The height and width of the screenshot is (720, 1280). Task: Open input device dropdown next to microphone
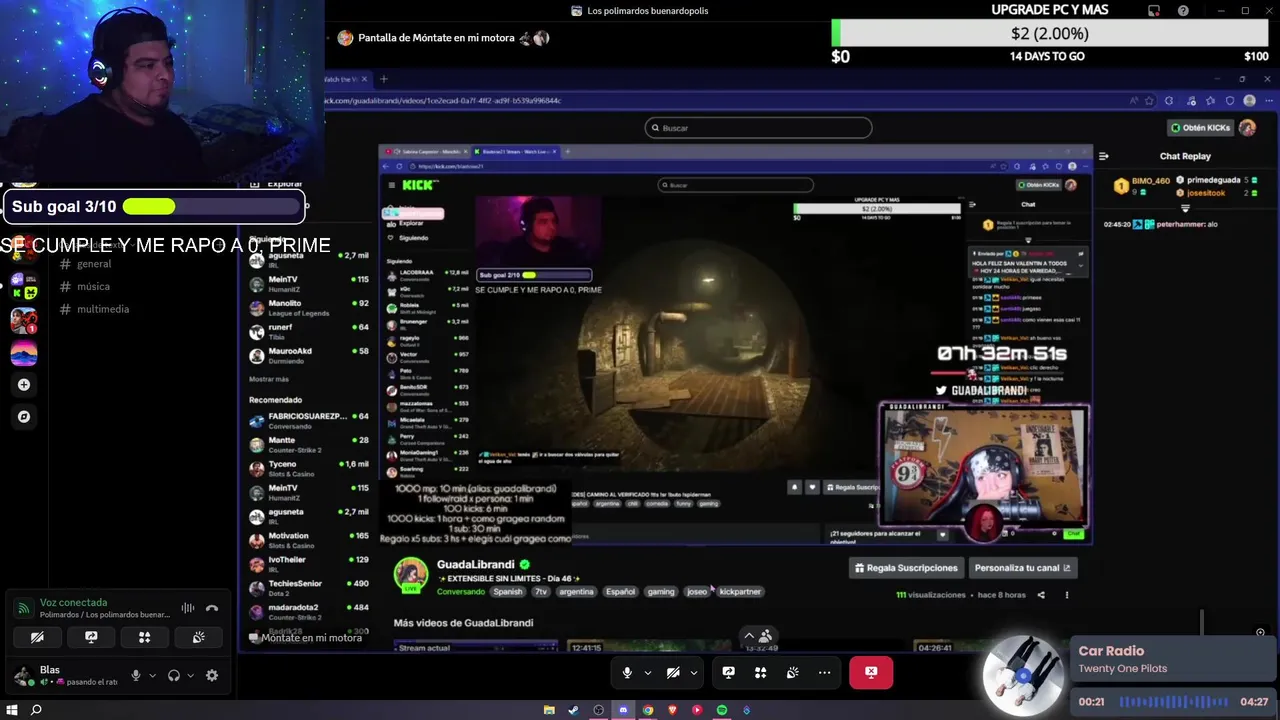pyautogui.click(x=152, y=676)
